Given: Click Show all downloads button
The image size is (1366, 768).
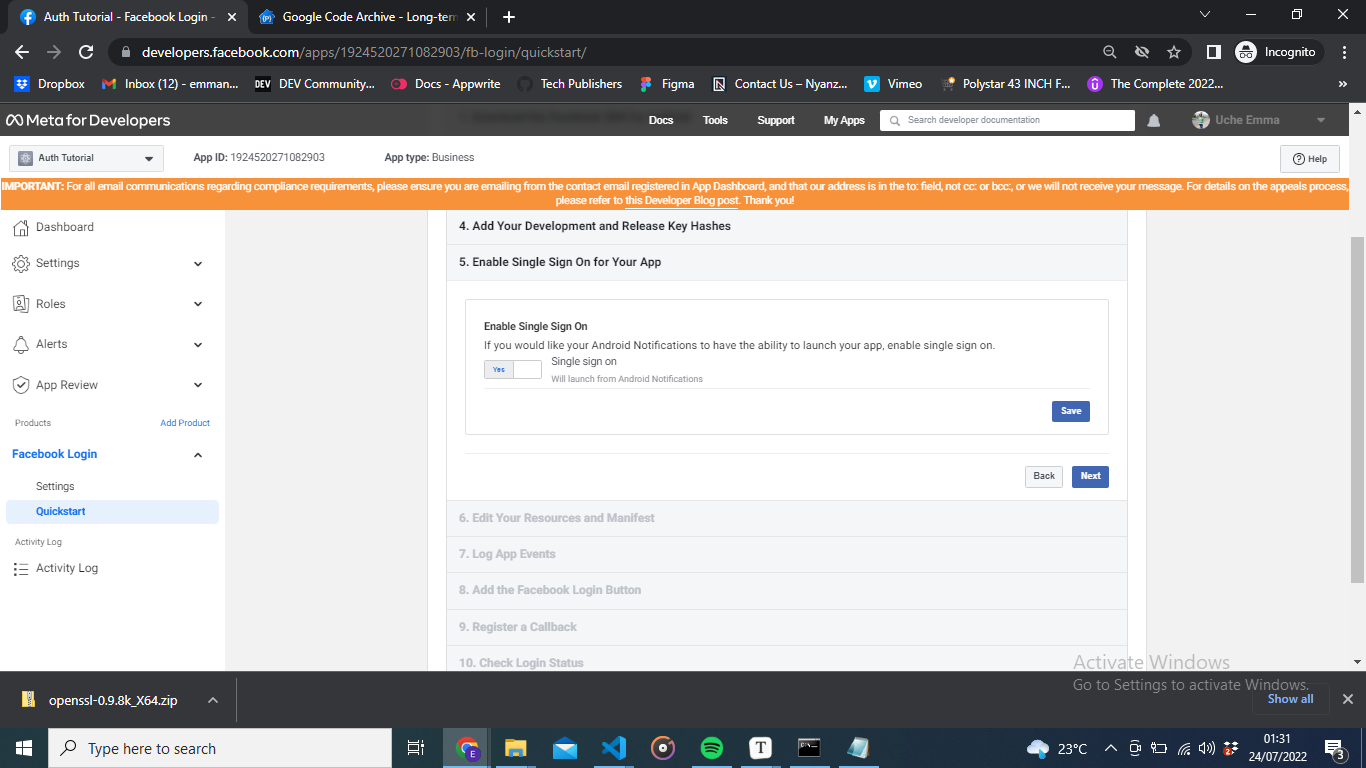Looking at the screenshot, I should point(1290,699).
